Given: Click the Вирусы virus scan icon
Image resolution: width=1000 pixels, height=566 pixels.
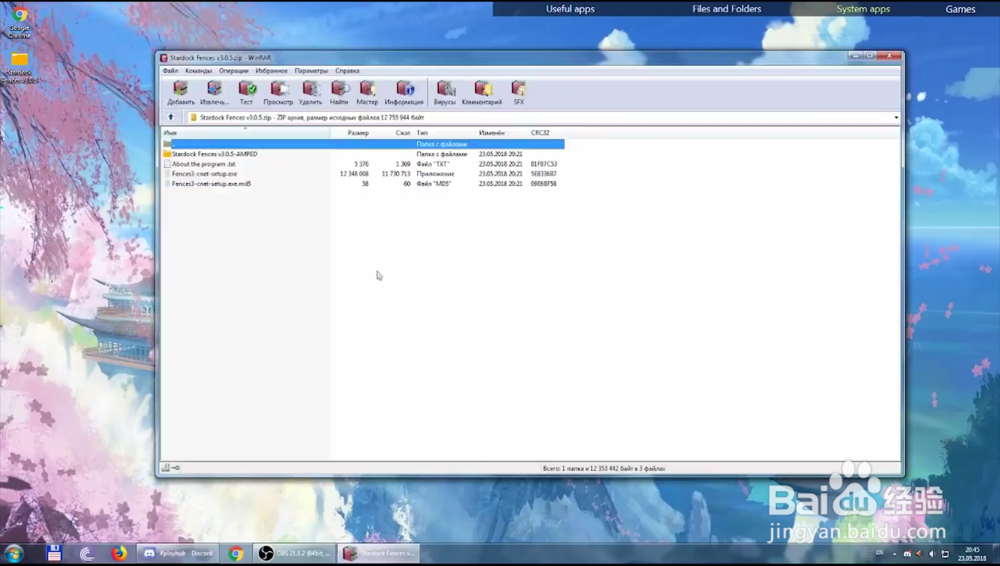Looking at the screenshot, I should tap(445, 93).
